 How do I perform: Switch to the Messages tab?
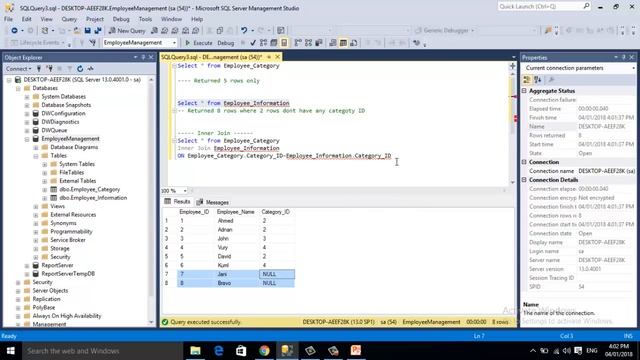[x=213, y=202]
